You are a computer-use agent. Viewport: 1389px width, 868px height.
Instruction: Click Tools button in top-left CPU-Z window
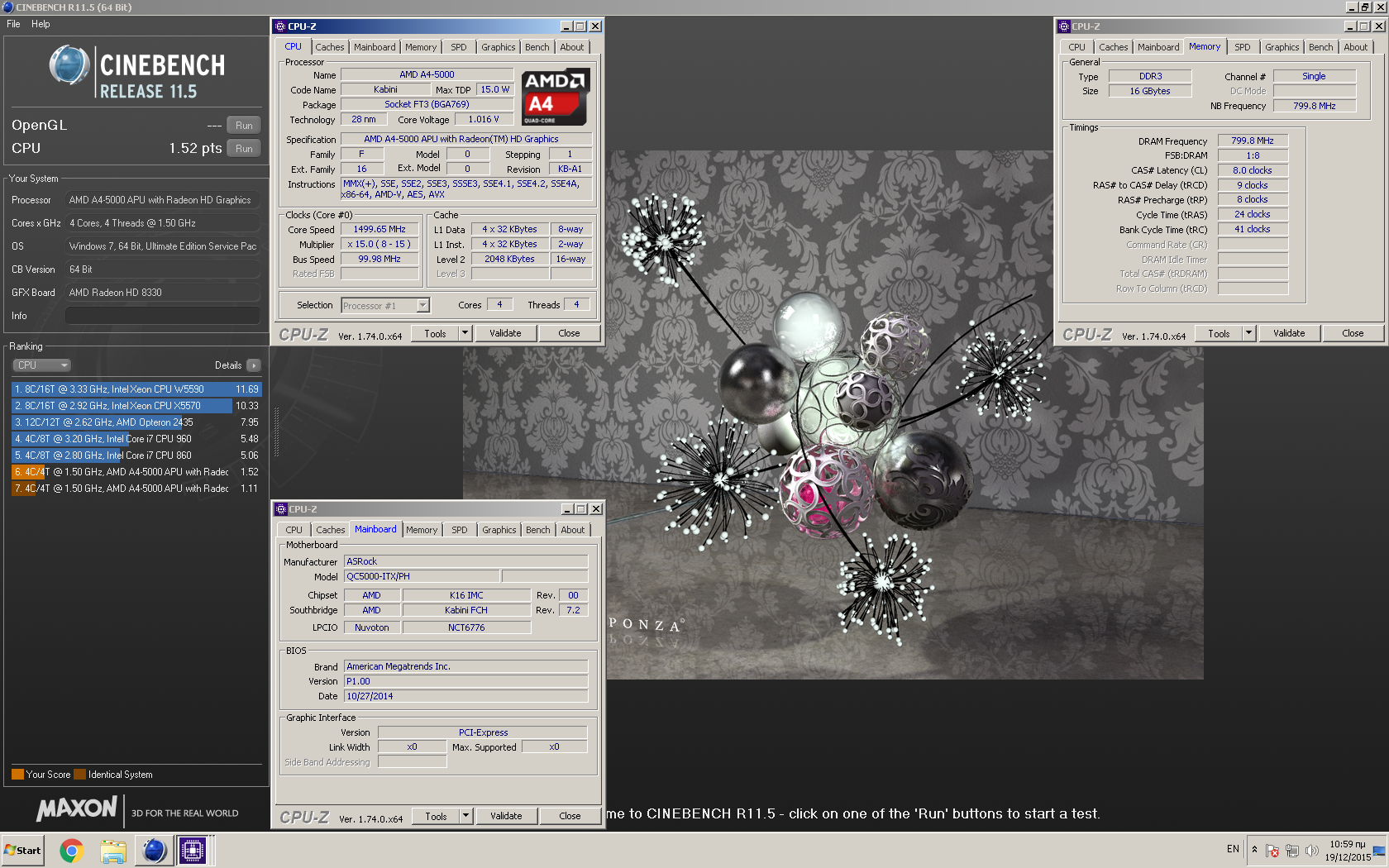tap(436, 334)
